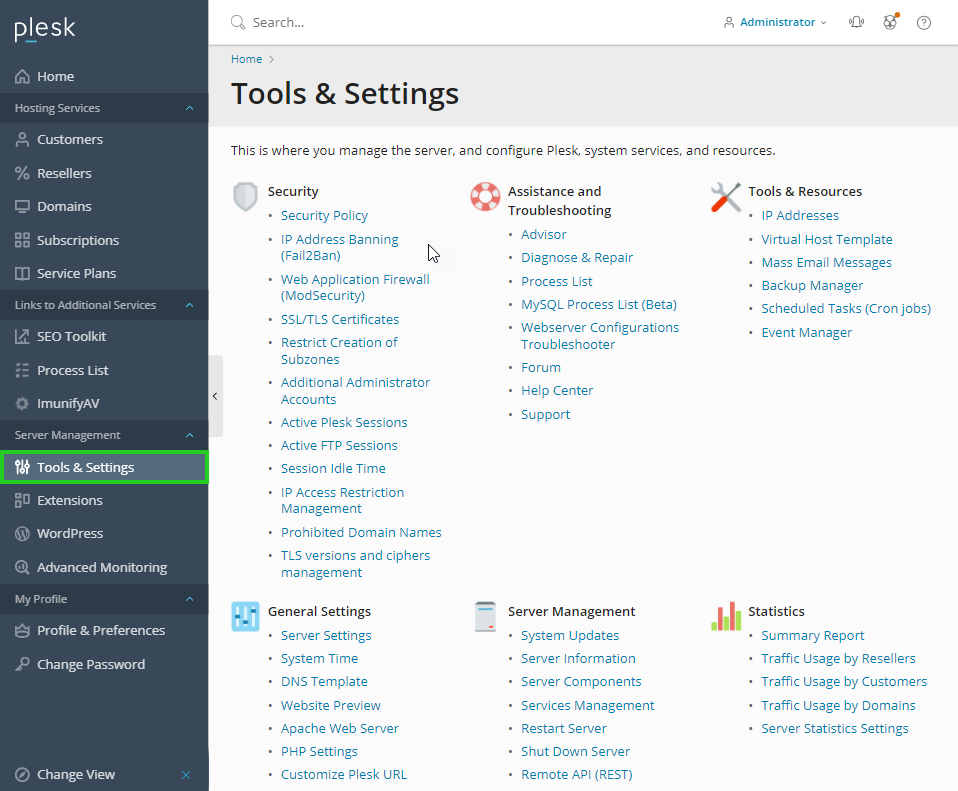Click the Security shield icon
This screenshot has width=958, height=791.
tap(245, 196)
